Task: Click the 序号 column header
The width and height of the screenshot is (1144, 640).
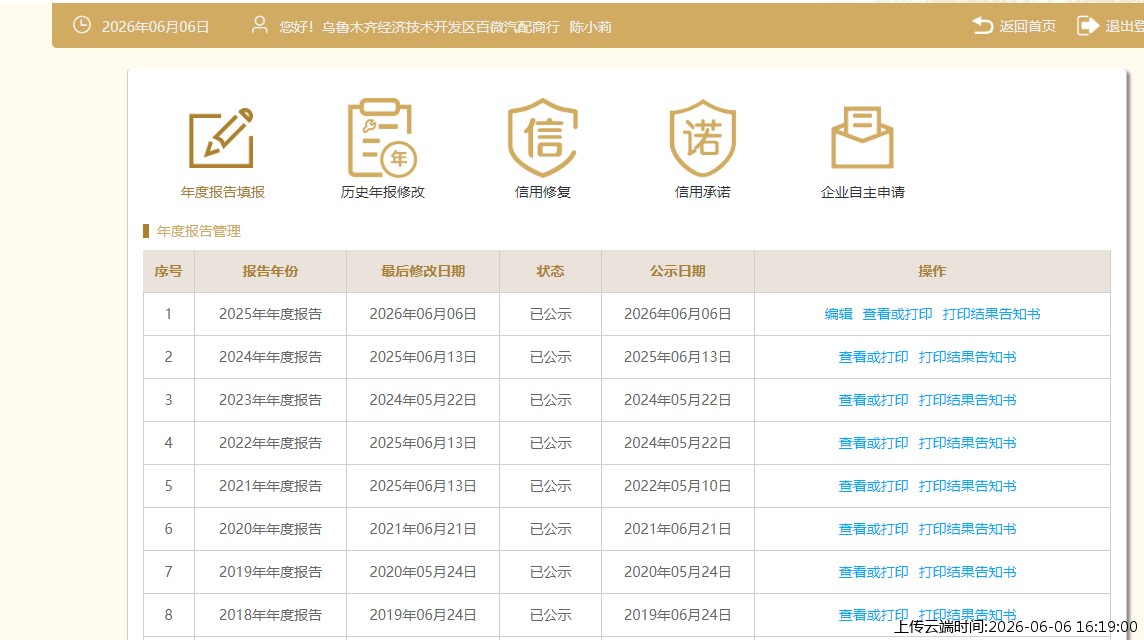Action: click(169, 271)
